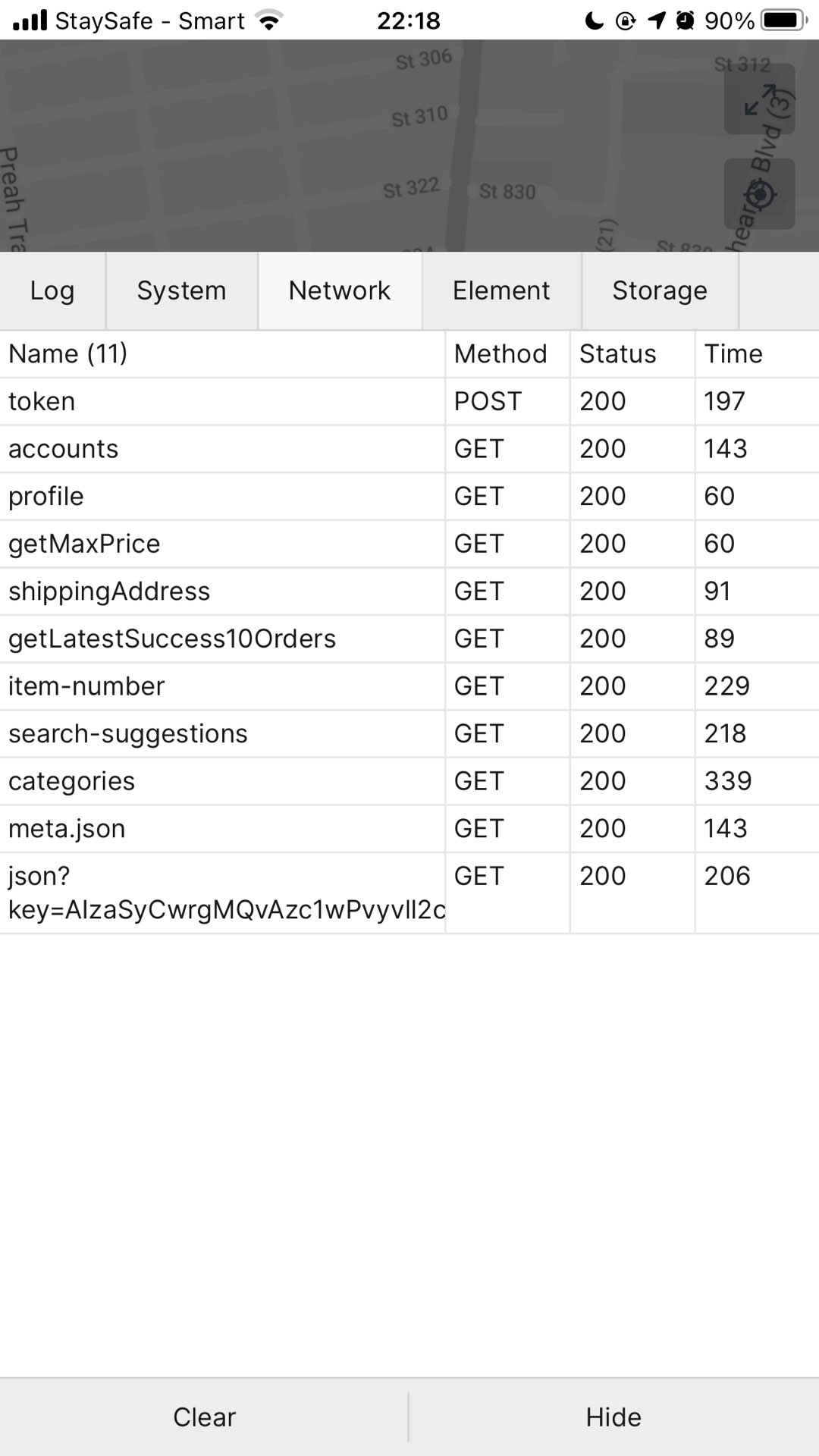Image resolution: width=819 pixels, height=1456 pixels.
Task: Tap the location arrow status icon
Action: tap(656, 20)
